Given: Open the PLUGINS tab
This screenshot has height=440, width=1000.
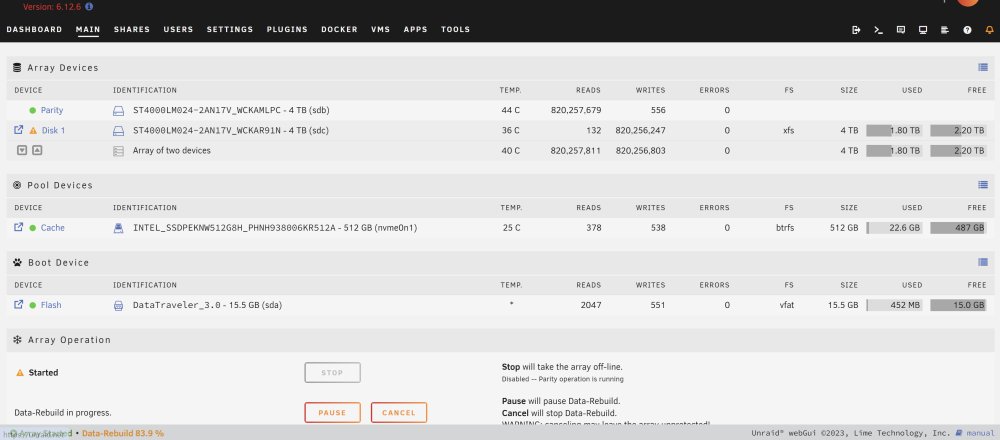Looking at the screenshot, I should click(287, 29).
